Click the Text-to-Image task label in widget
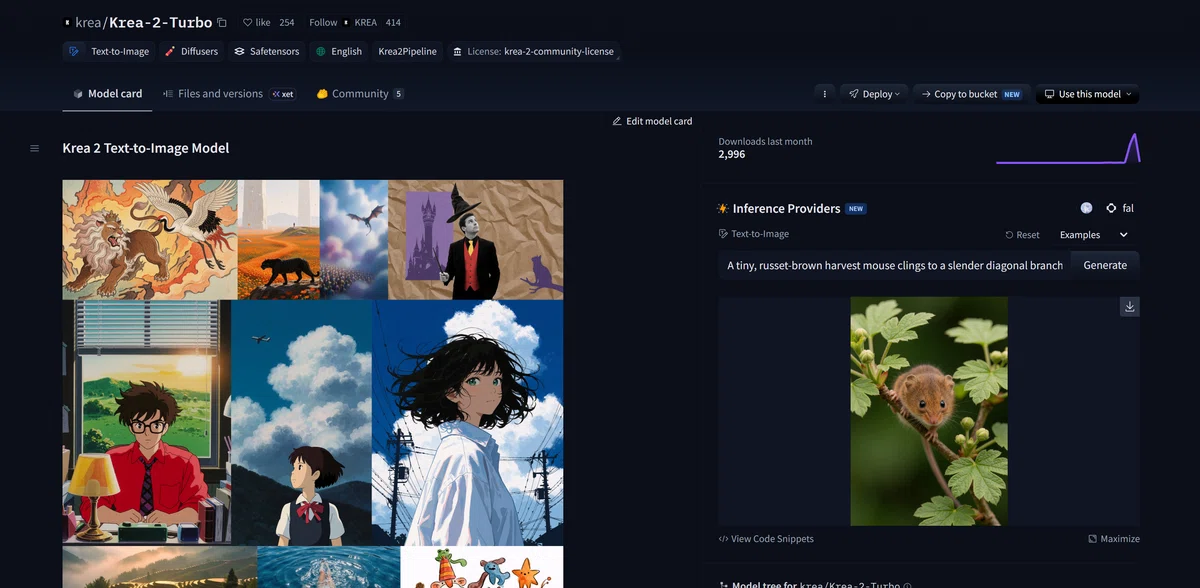This screenshot has height=588, width=1200. pos(754,234)
